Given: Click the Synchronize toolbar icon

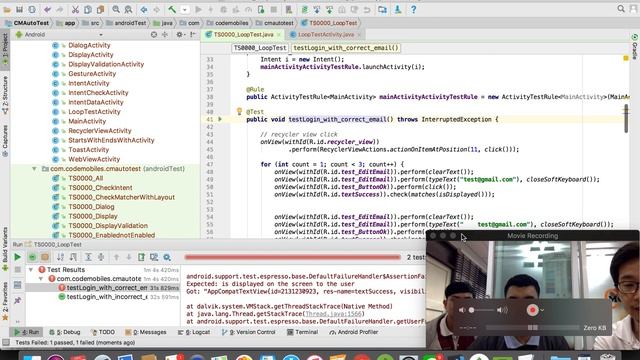Looking at the screenshot, I should (x=32, y=9).
